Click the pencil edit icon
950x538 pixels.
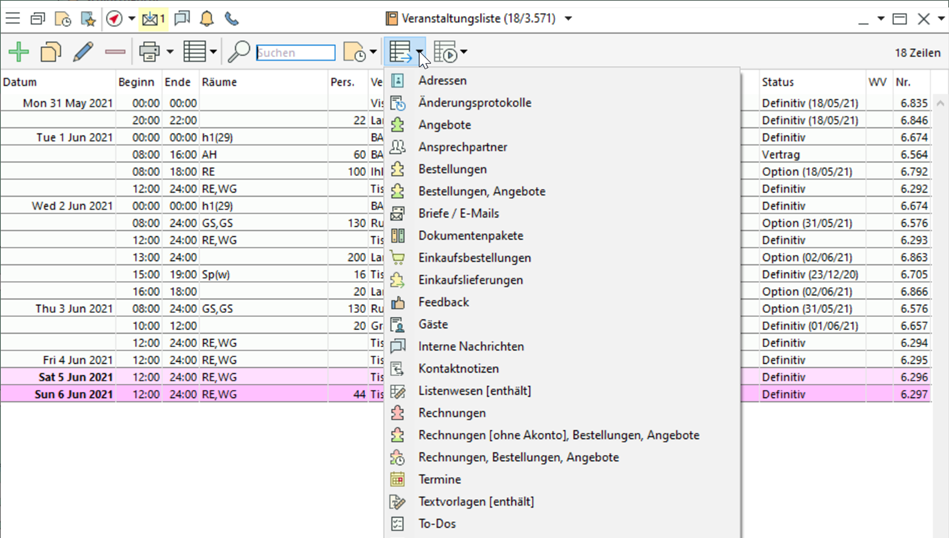coord(83,52)
